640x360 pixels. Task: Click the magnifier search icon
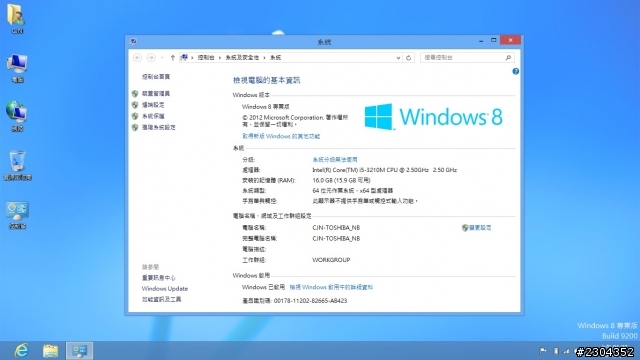pos(508,58)
